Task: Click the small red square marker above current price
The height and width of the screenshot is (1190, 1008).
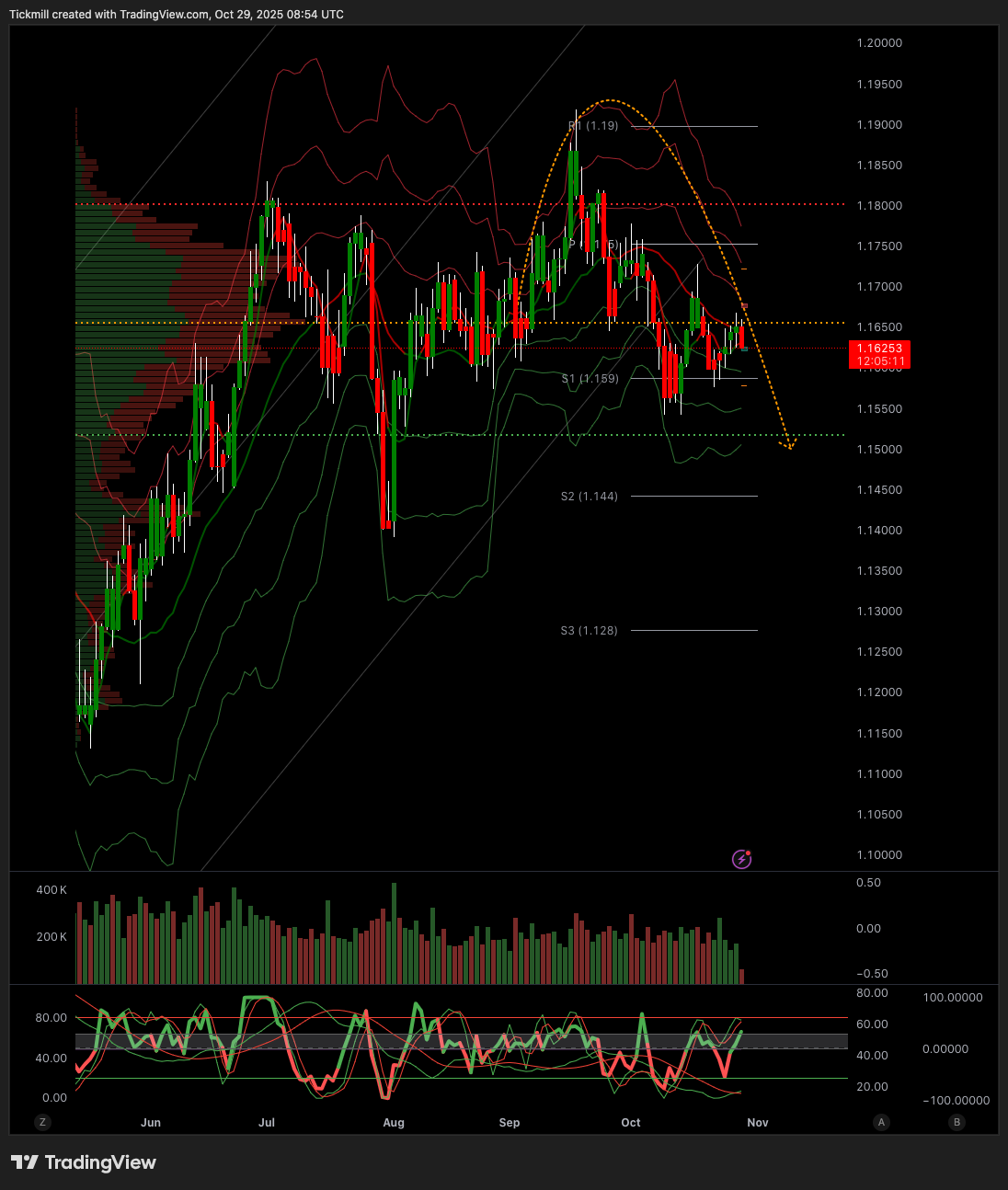Action: (745, 305)
